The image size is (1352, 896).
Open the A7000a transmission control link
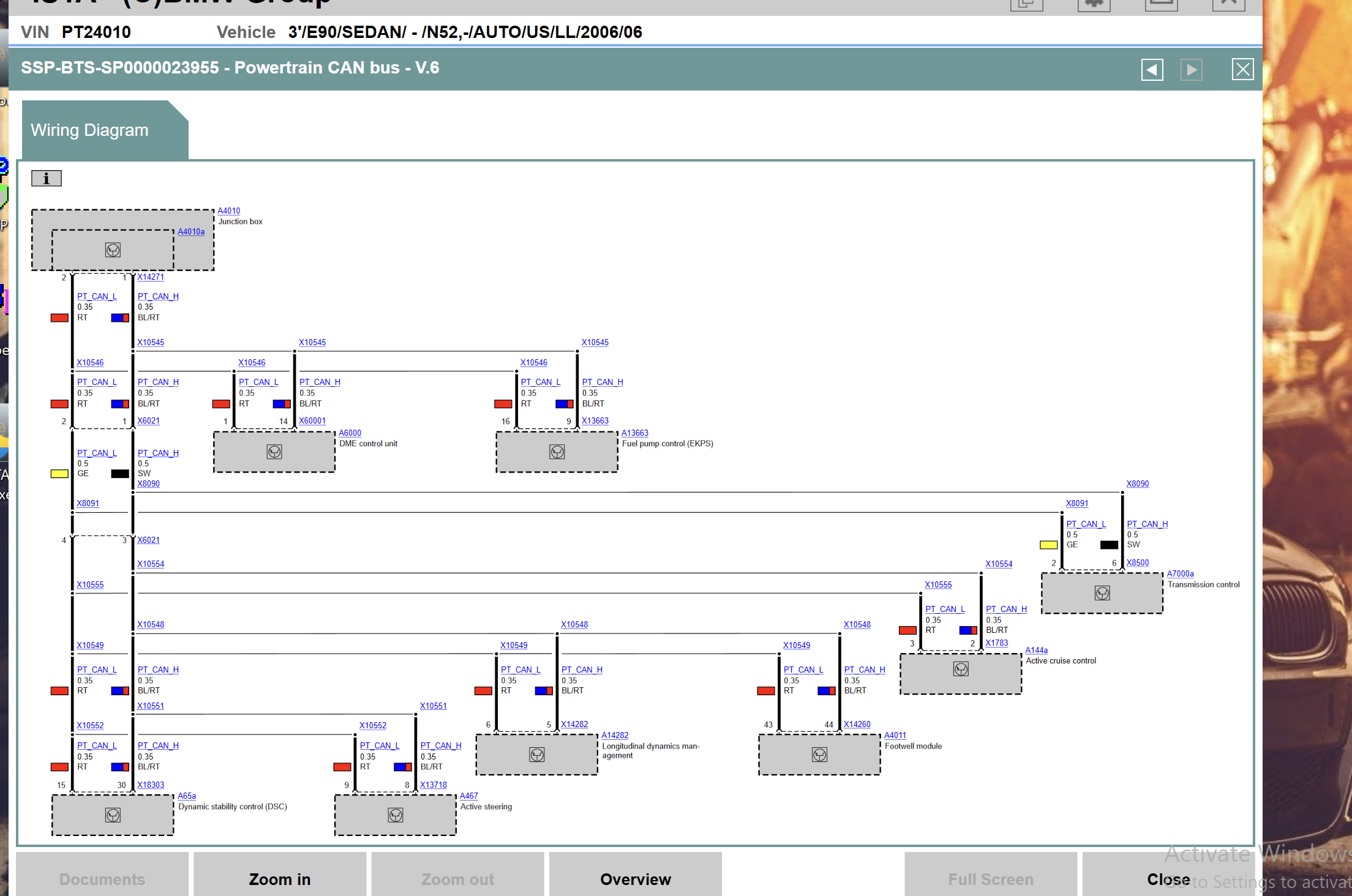(x=1180, y=573)
